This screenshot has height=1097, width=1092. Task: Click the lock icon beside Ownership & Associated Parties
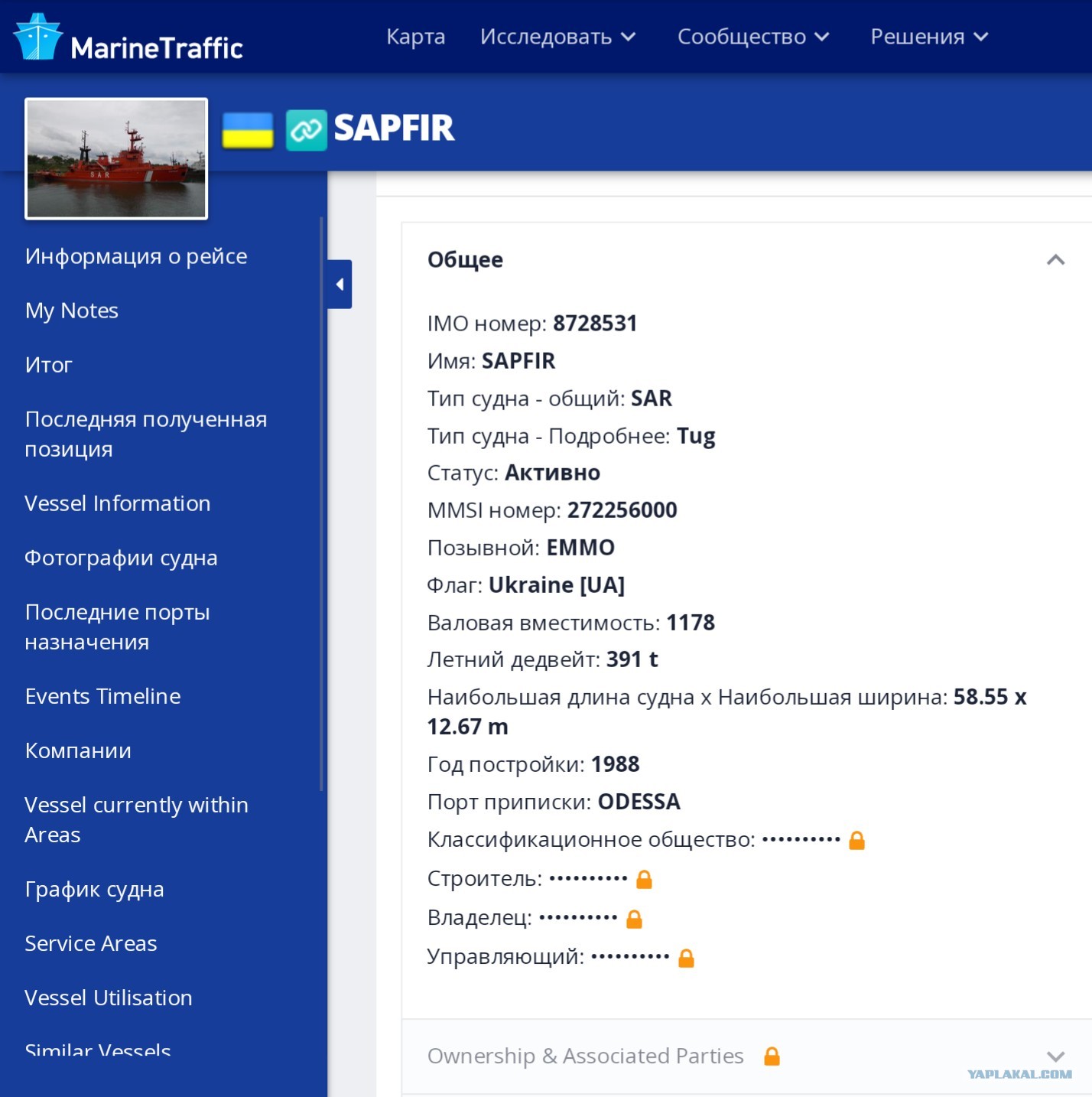point(772,1056)
